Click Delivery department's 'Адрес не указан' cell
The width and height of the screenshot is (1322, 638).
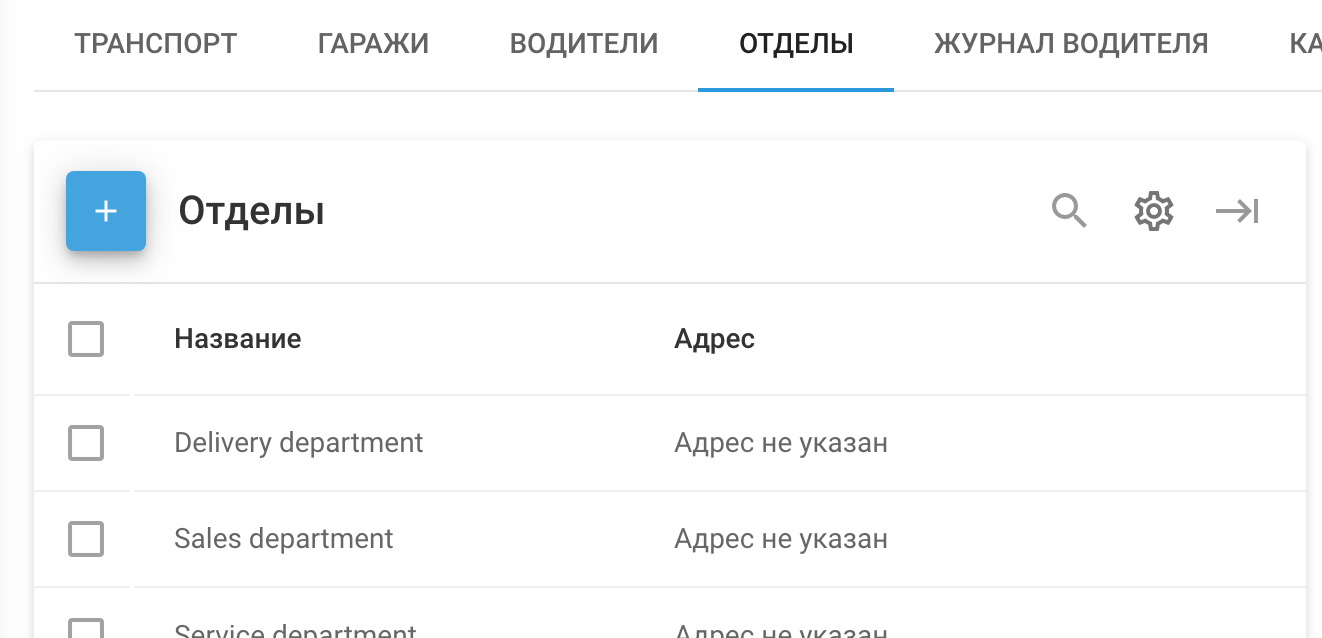[x=780, y=443]
